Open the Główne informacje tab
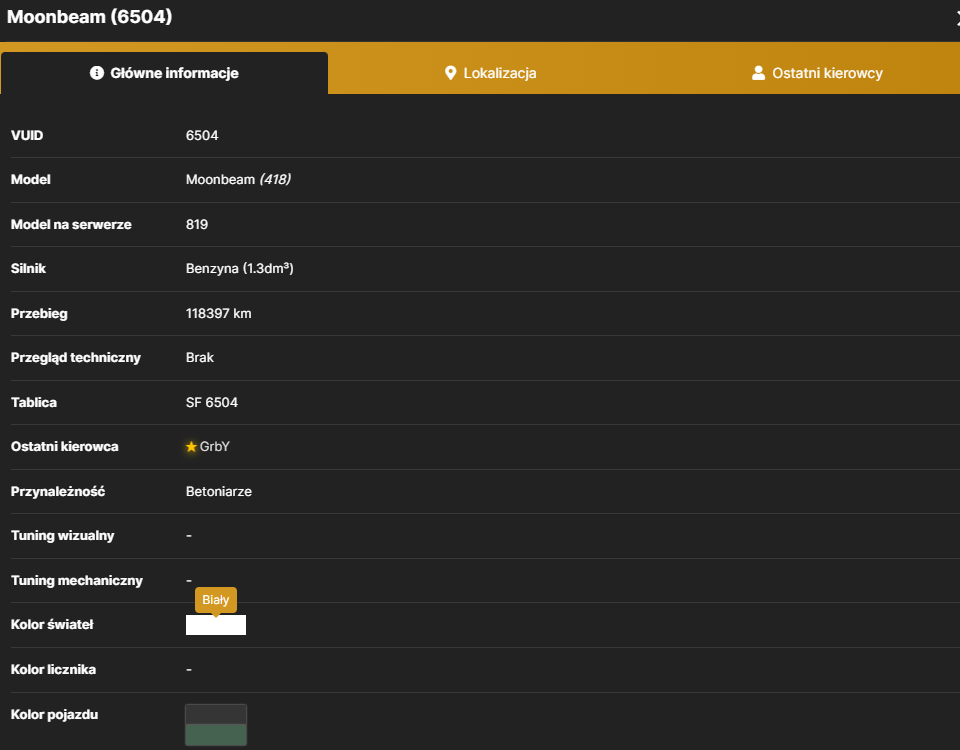The width and height of the screenshot is (960, 750). [x=164, y=73]
